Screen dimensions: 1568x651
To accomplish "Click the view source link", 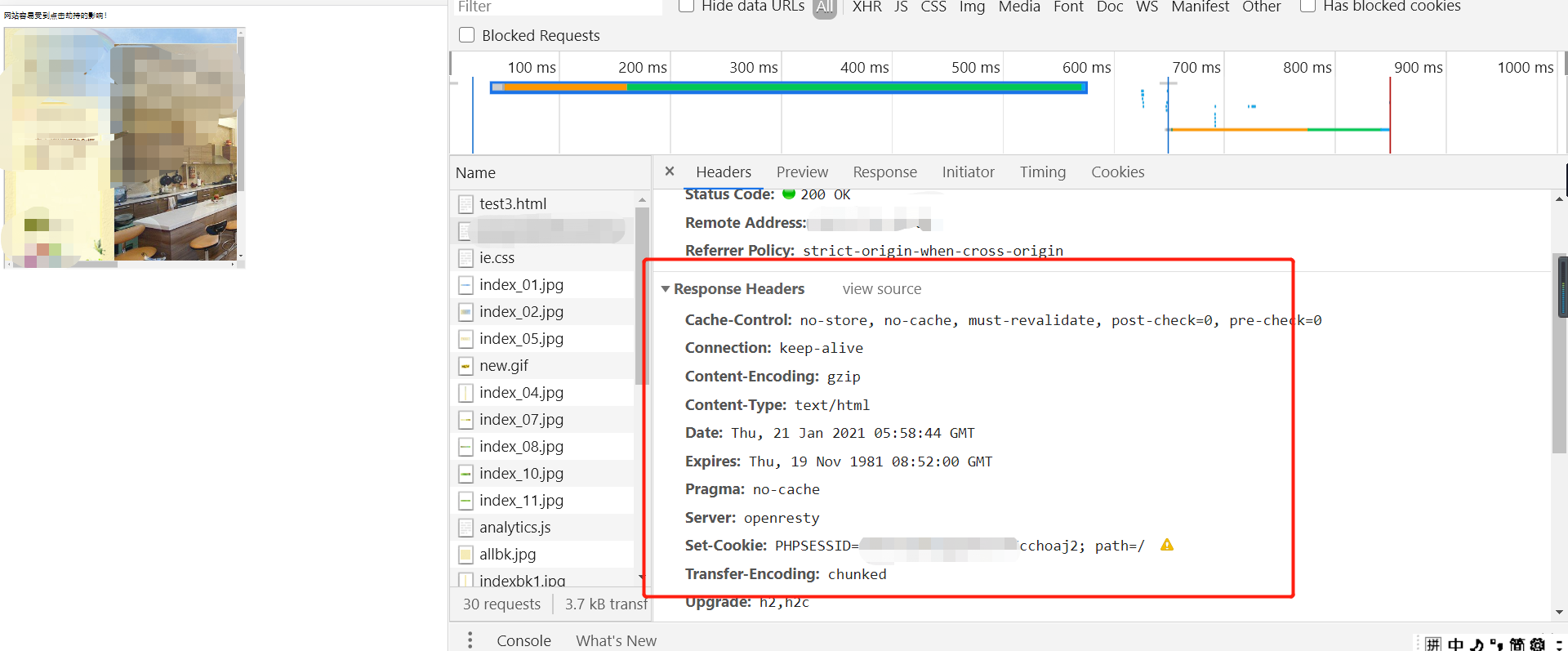I will point(881,289).
